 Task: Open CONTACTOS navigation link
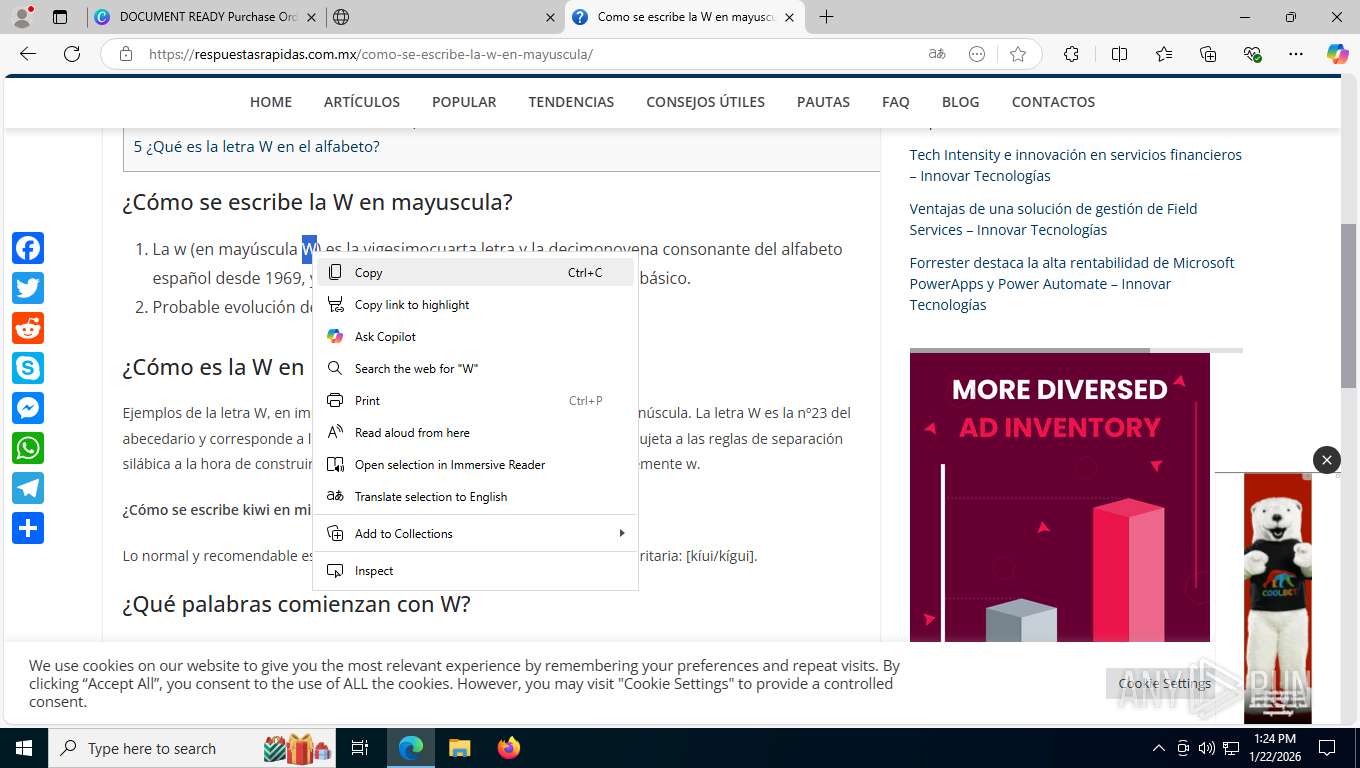(1053, 102)
